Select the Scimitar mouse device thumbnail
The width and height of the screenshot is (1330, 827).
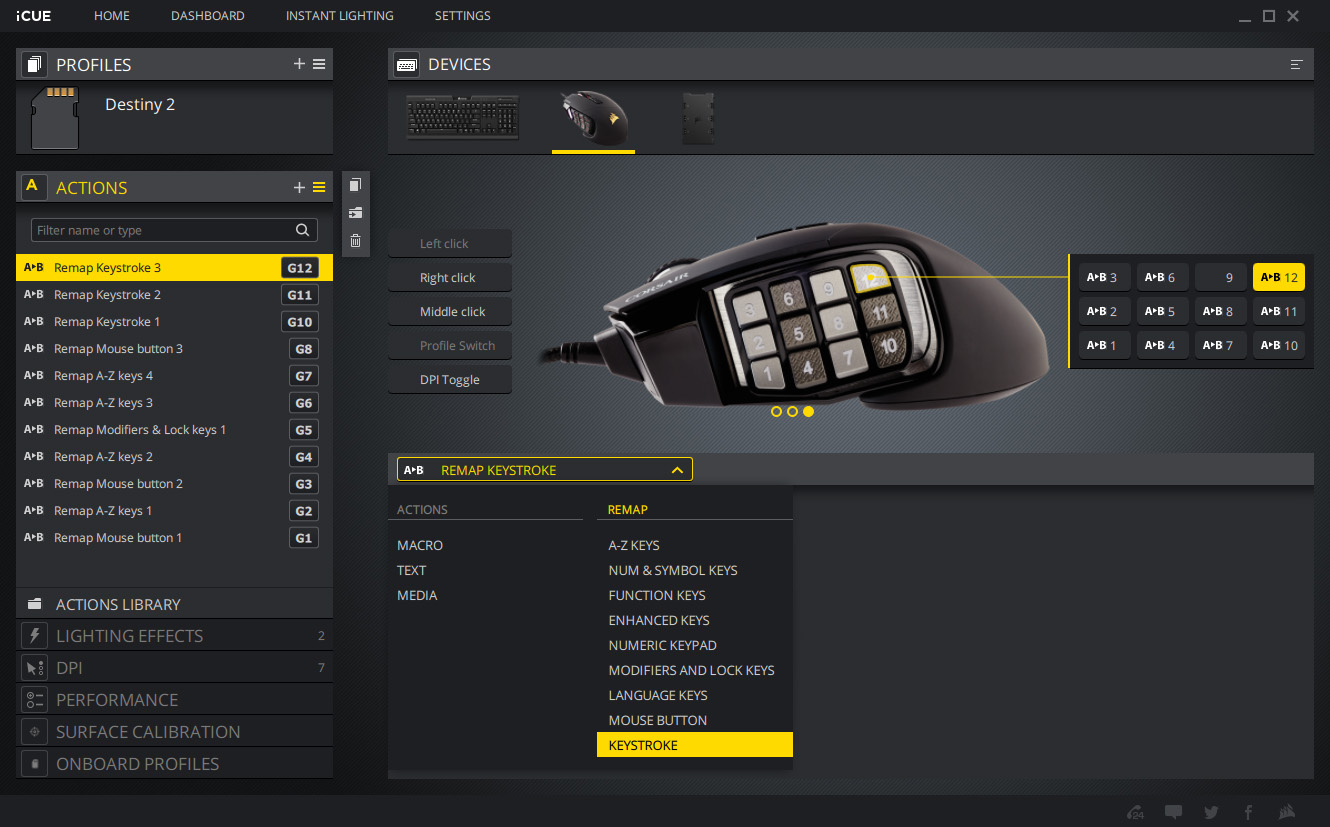click(594, 118)
